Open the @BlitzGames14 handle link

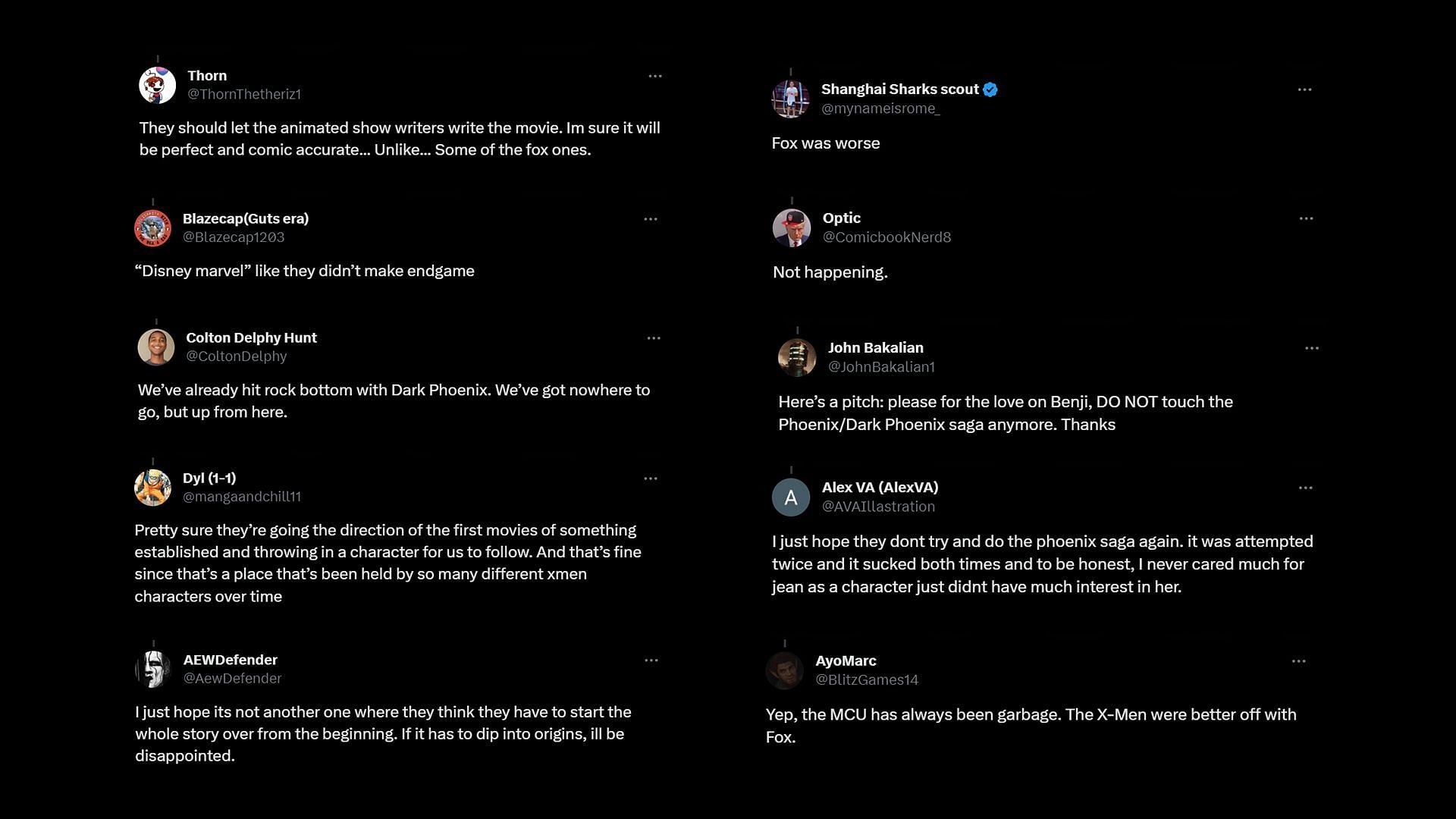867,680
